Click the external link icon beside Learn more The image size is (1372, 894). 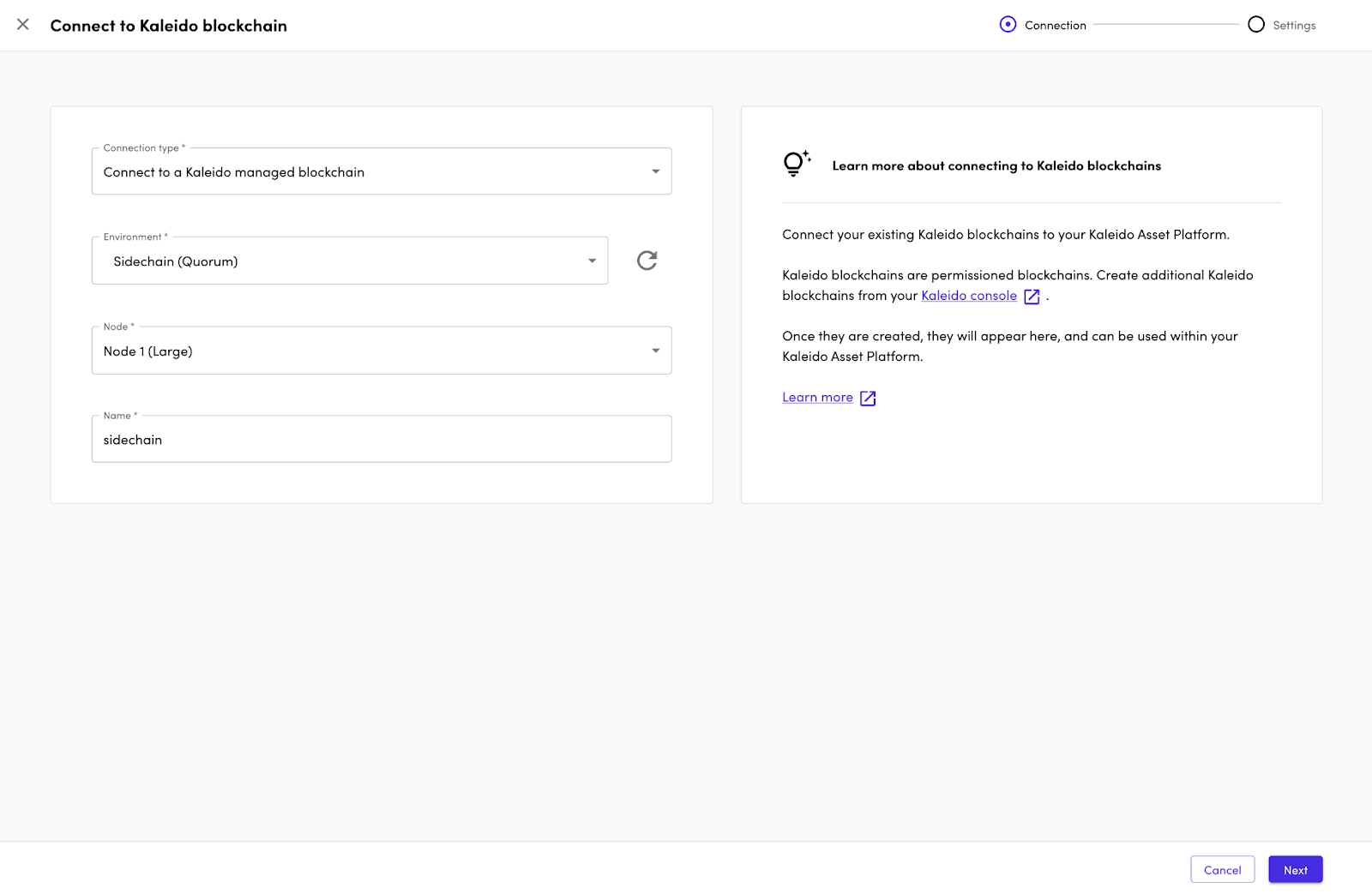coord(868,398)
